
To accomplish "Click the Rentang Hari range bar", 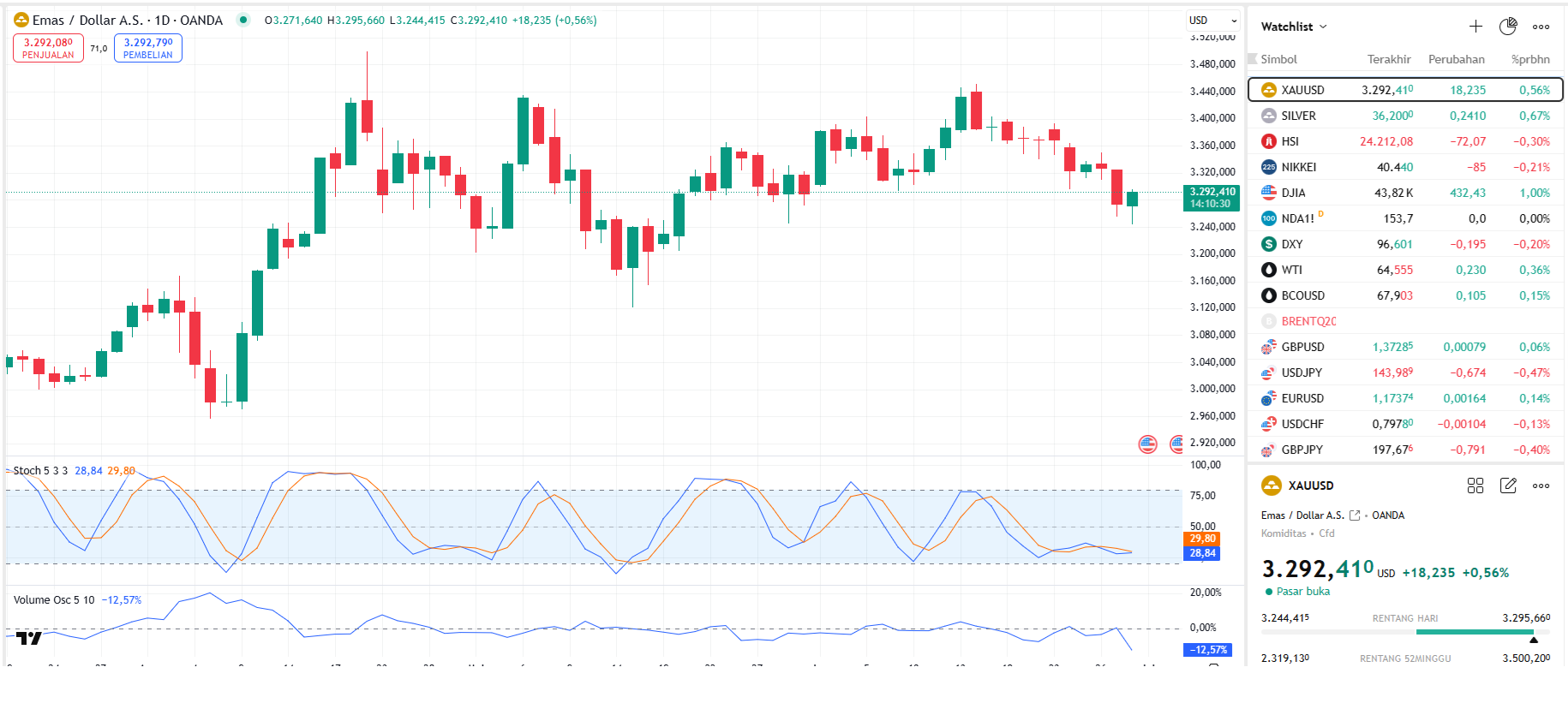I will click(x=1405, y=632).
